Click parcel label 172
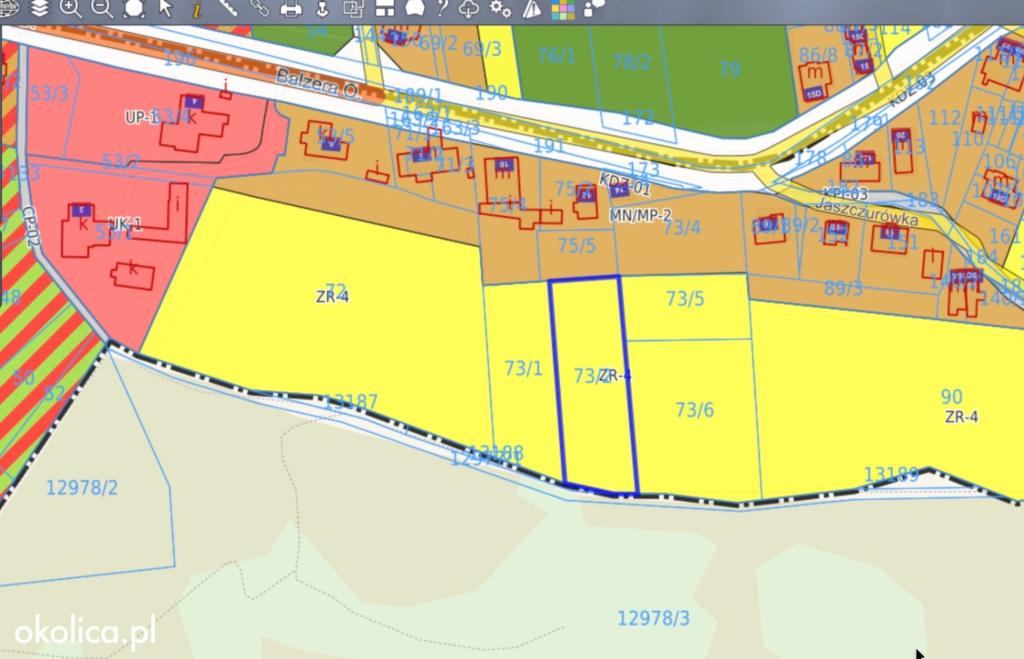The width and height of the screenshot is (1024, 659). pos(638,118)
